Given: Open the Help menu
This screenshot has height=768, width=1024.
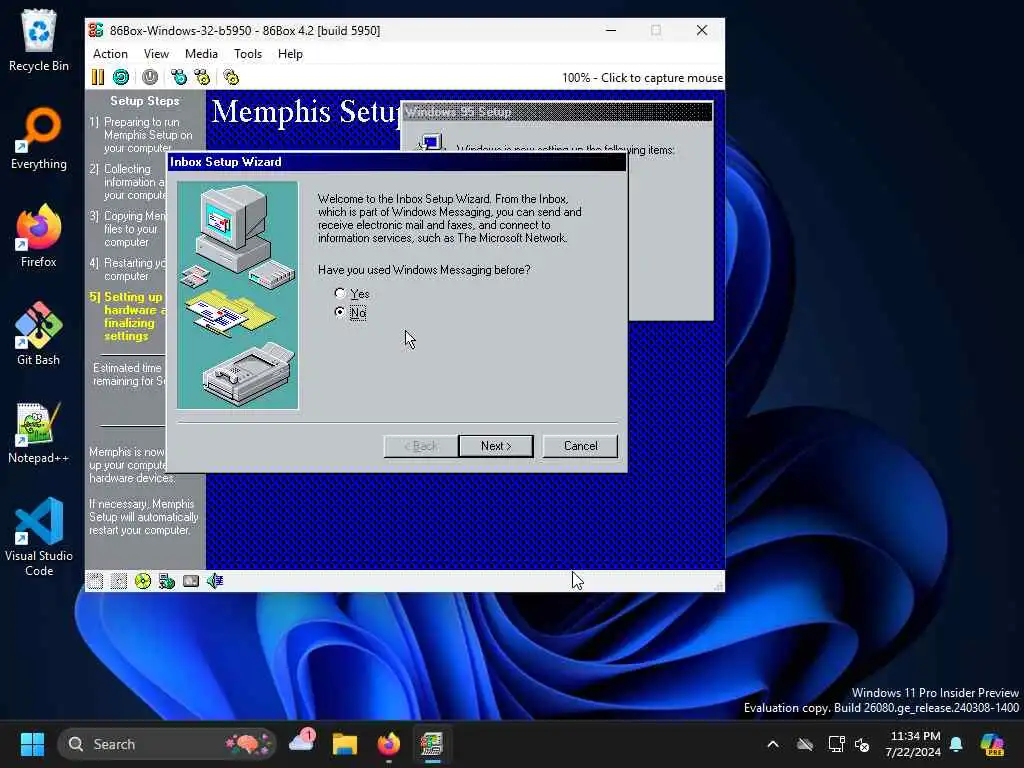Looking at the screenshot, I should click(x=290, y=54).
